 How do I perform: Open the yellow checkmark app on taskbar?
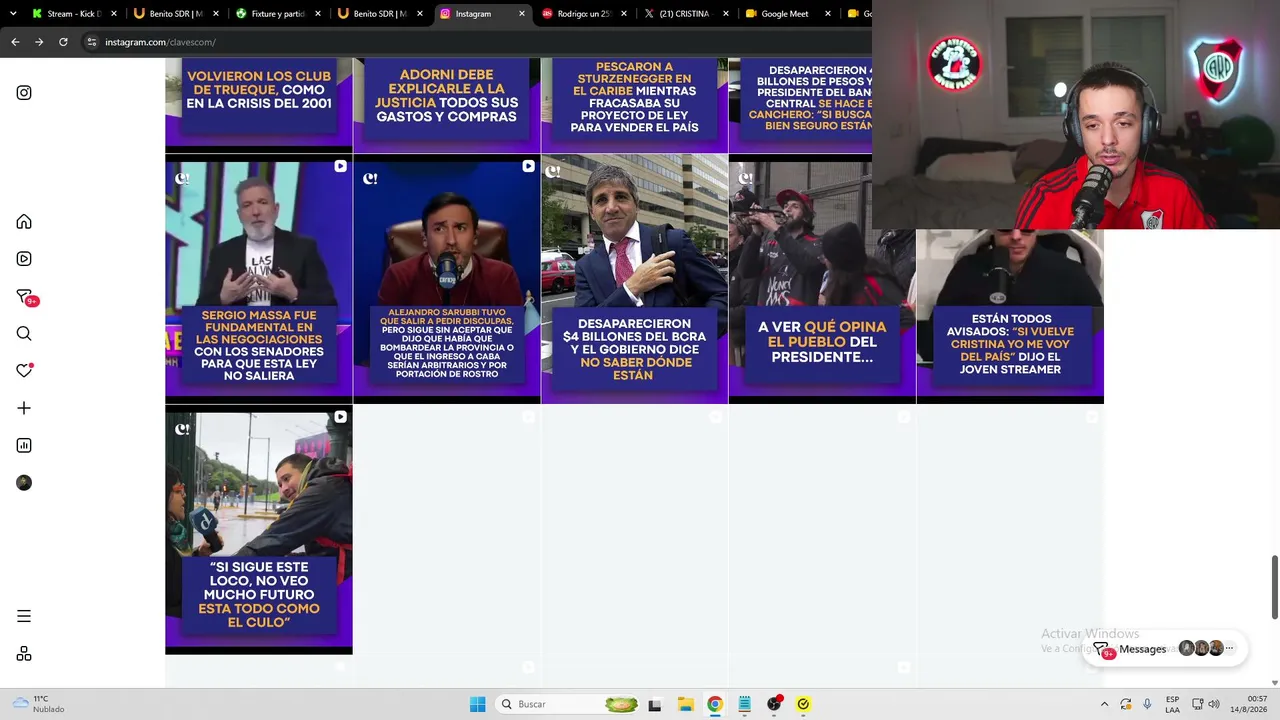tap(803, 704)
